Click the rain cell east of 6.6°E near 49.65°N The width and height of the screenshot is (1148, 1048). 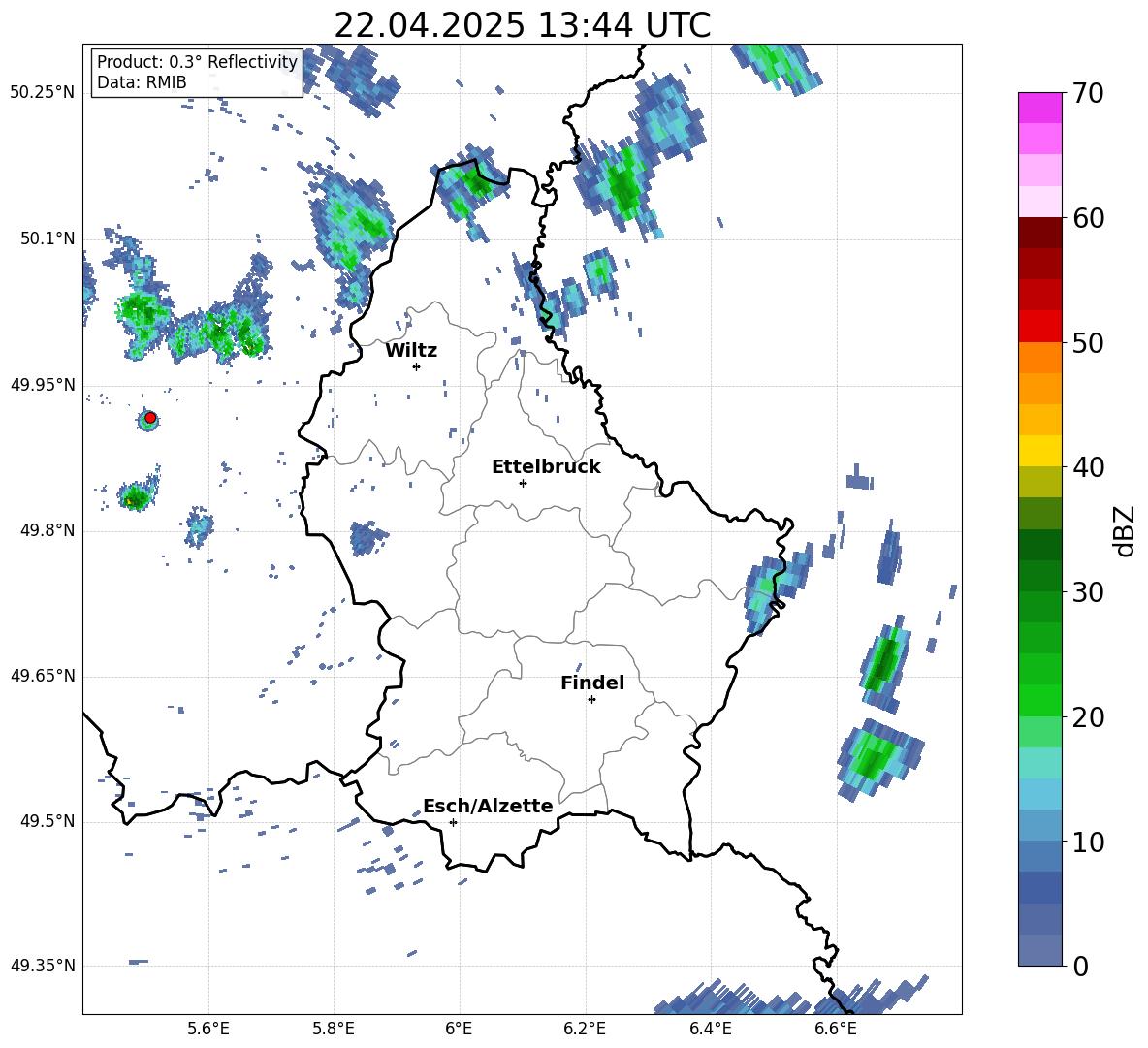point(885,666)
